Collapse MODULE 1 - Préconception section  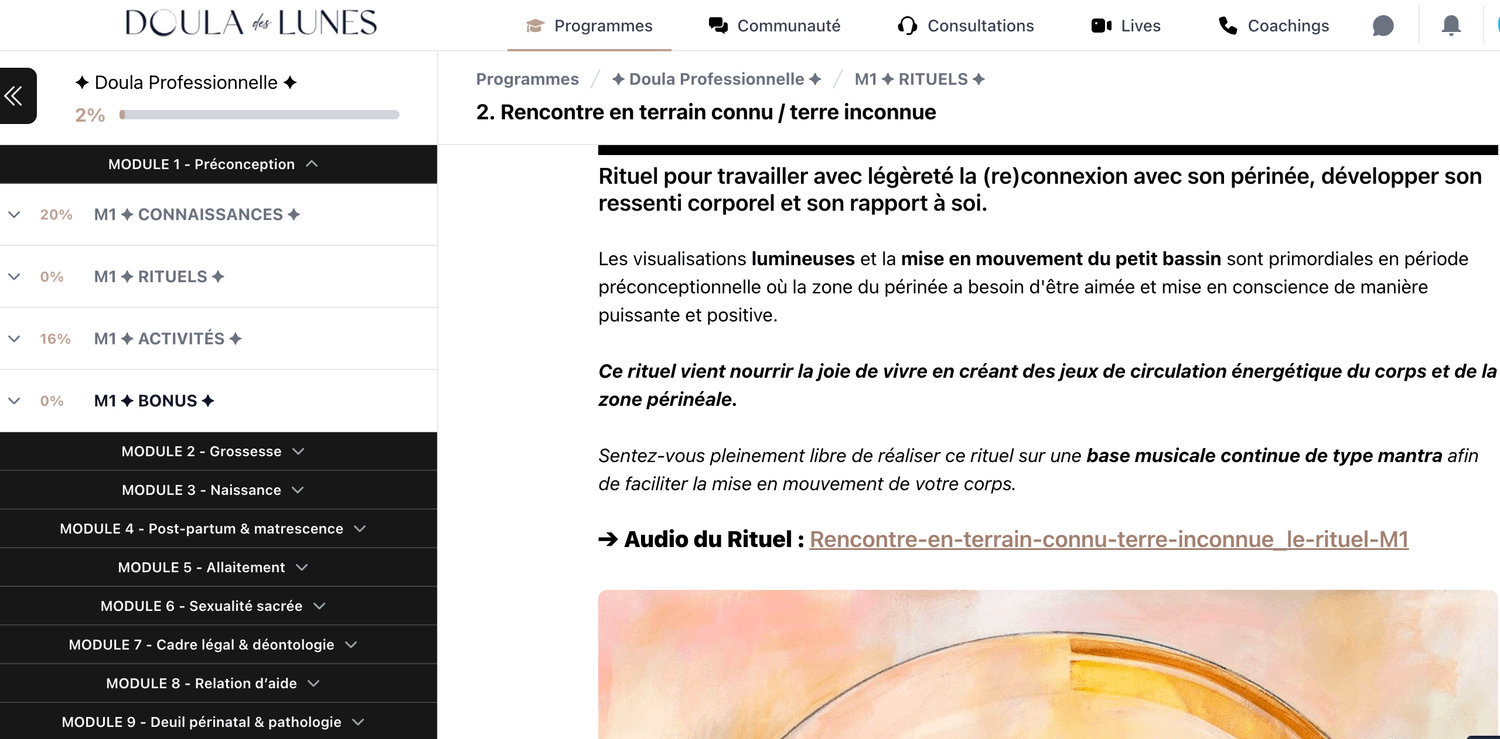(218, 164)
